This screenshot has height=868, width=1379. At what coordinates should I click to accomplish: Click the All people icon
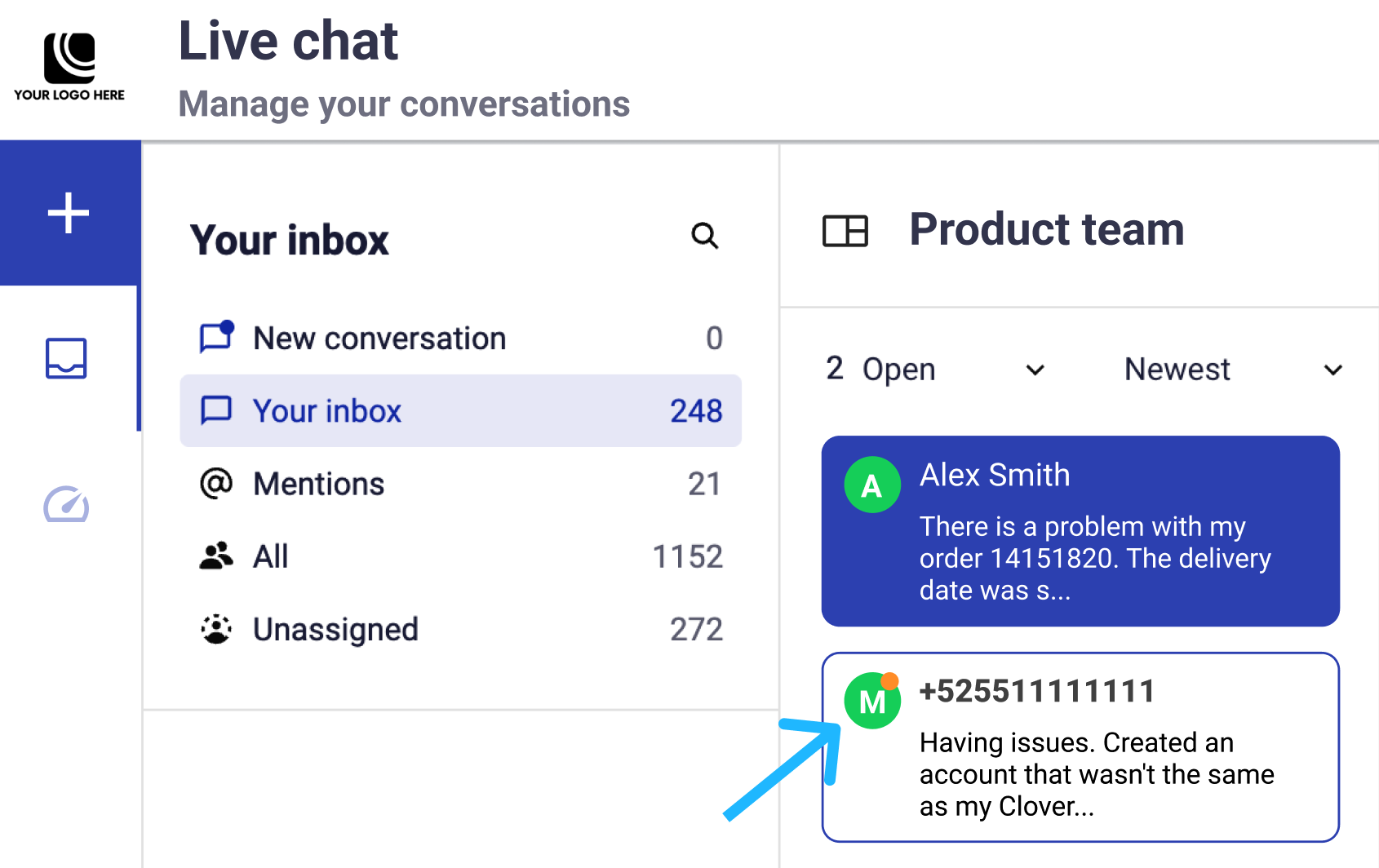point(216,556)
